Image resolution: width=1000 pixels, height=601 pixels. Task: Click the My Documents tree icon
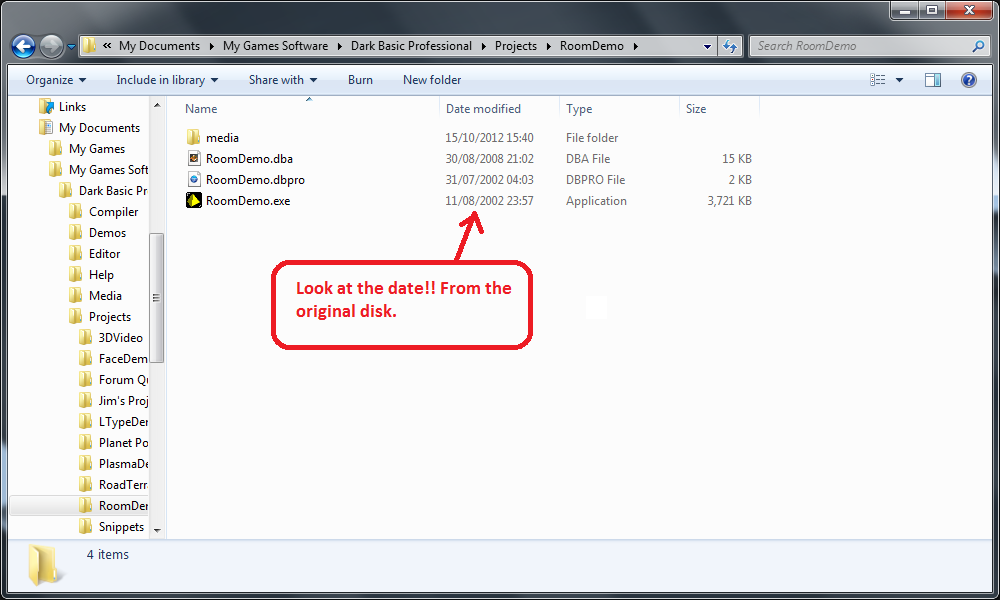point(46,128)
